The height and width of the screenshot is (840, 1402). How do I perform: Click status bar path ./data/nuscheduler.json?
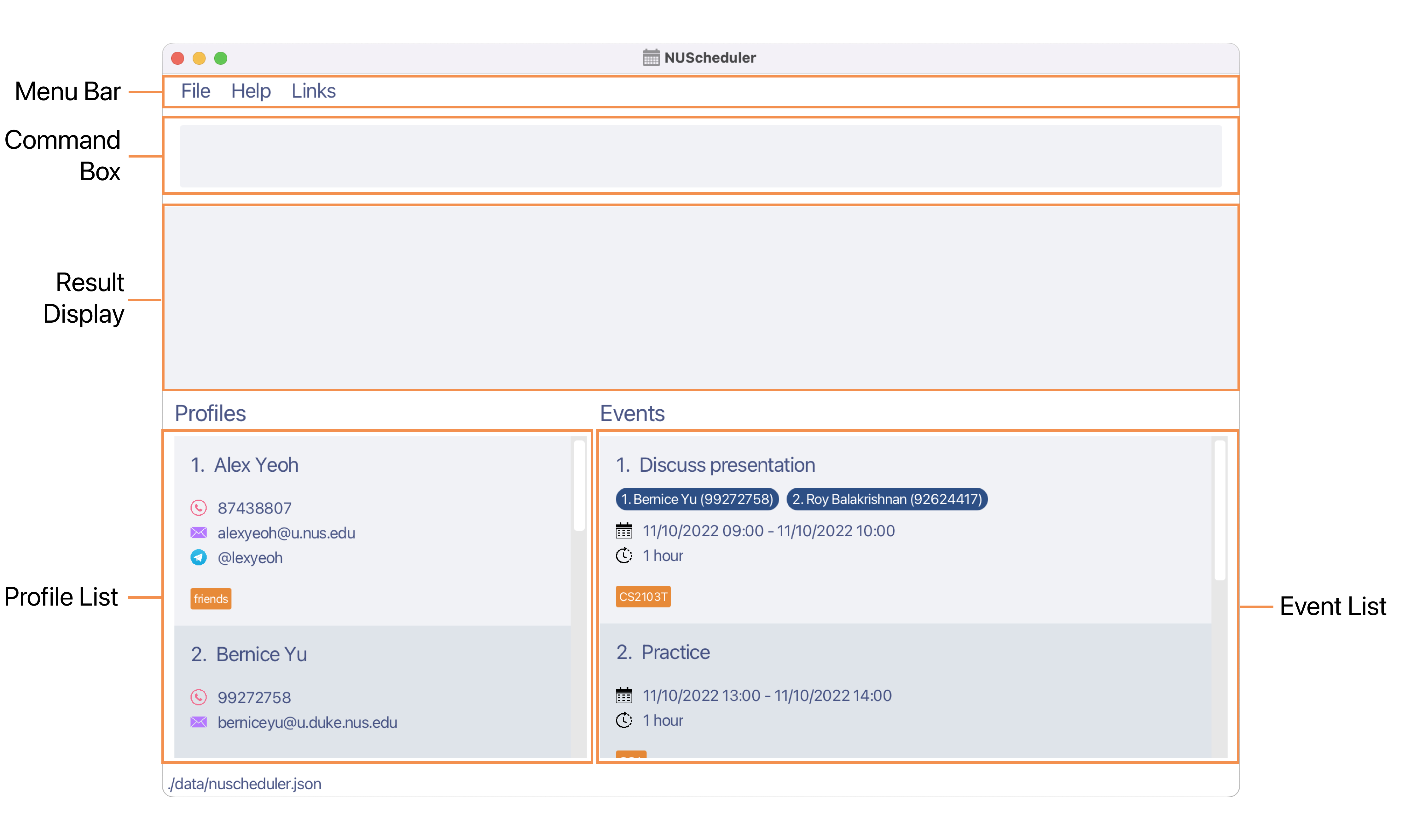(x=245, y=783)
